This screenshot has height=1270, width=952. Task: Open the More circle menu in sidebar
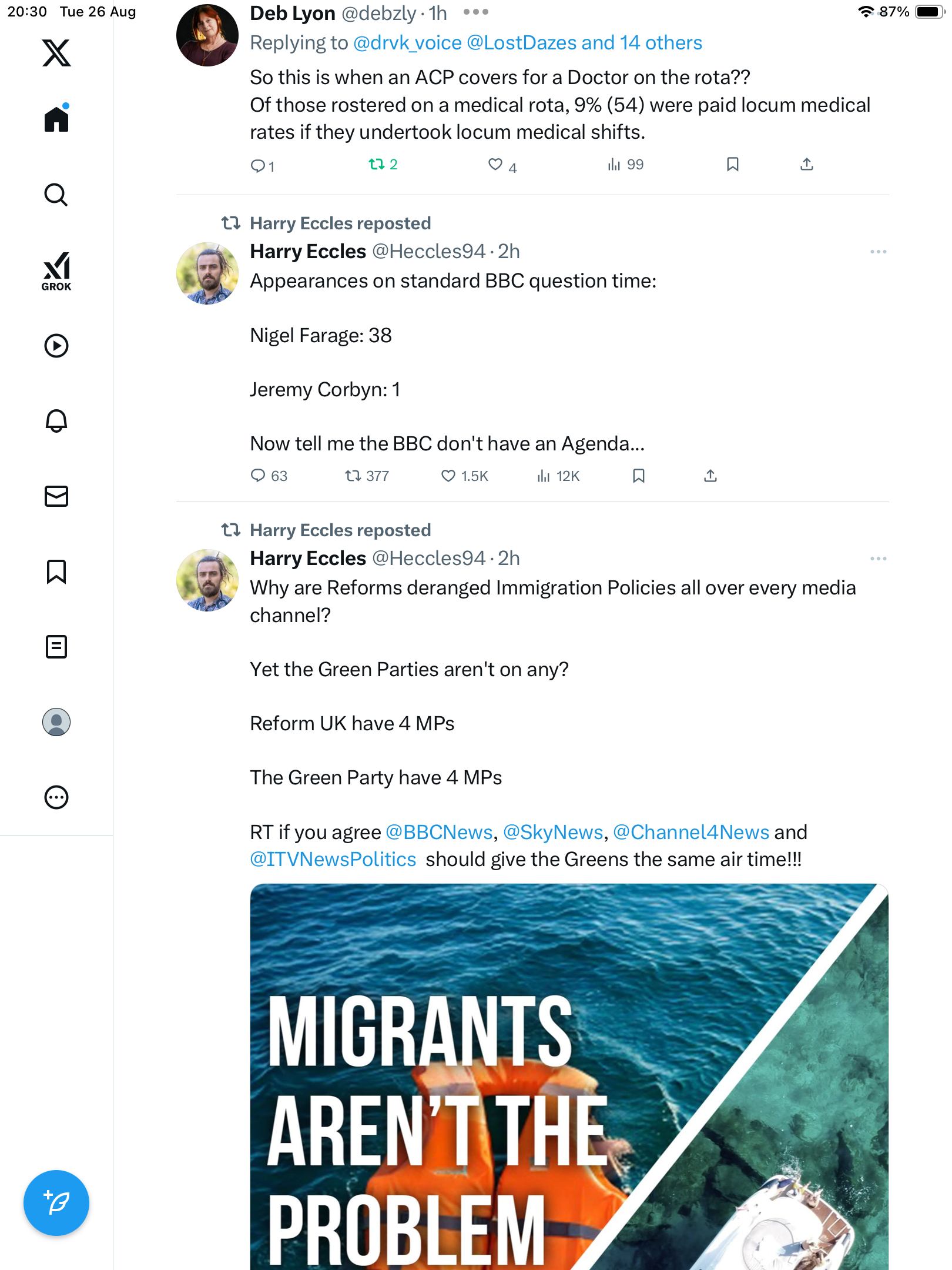pyautogui.click(x=56, y=797)
